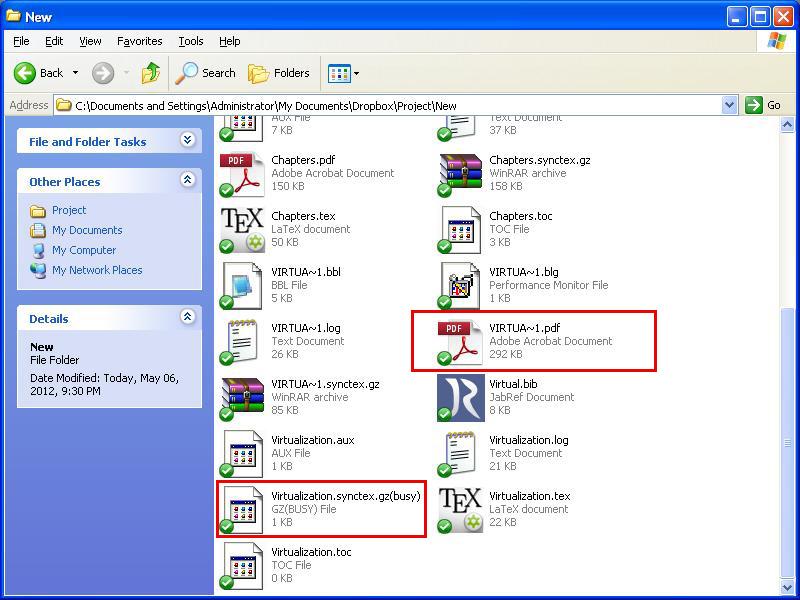Select the Virtual.bib file name
This screenshot has width=800, height=600.
(513, 384)
